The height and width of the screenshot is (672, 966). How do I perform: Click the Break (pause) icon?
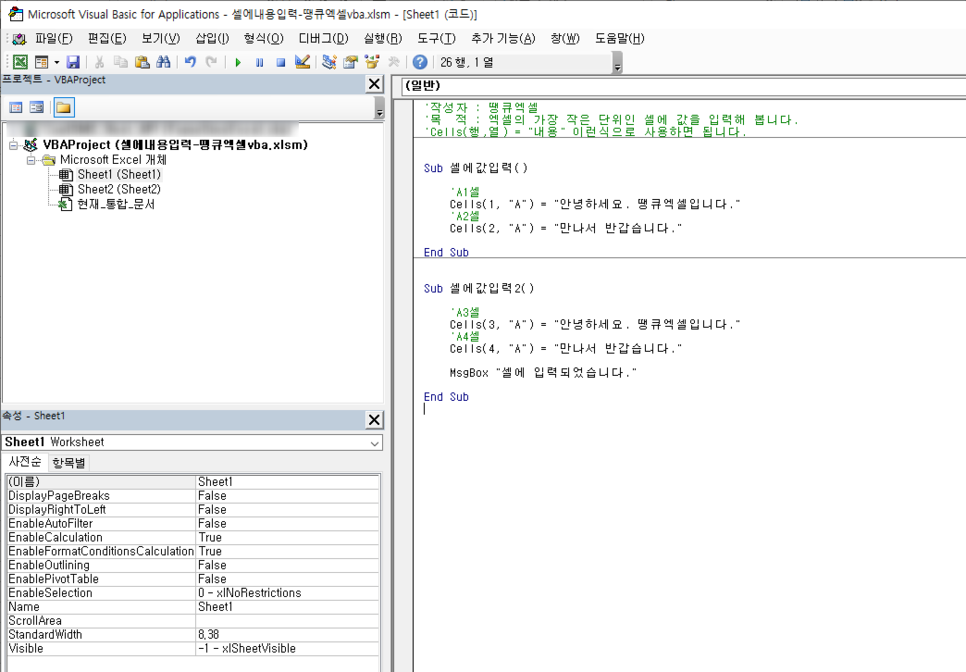point(259,62)
